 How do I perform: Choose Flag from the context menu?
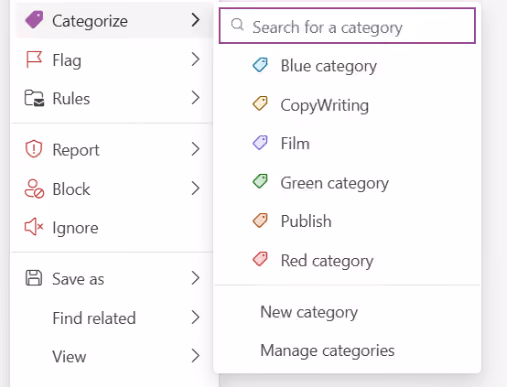tap(113, 60)
